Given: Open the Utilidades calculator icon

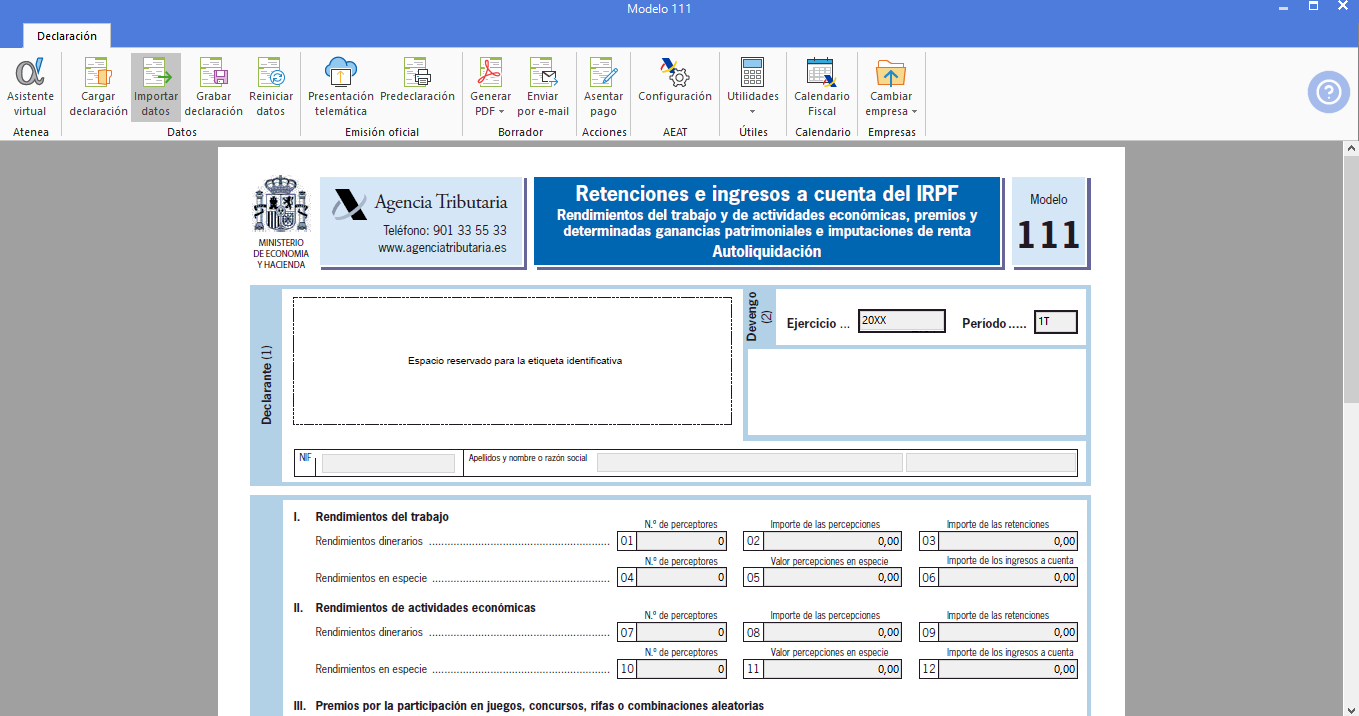Looking at the screenshot, I should coord(753,73).
